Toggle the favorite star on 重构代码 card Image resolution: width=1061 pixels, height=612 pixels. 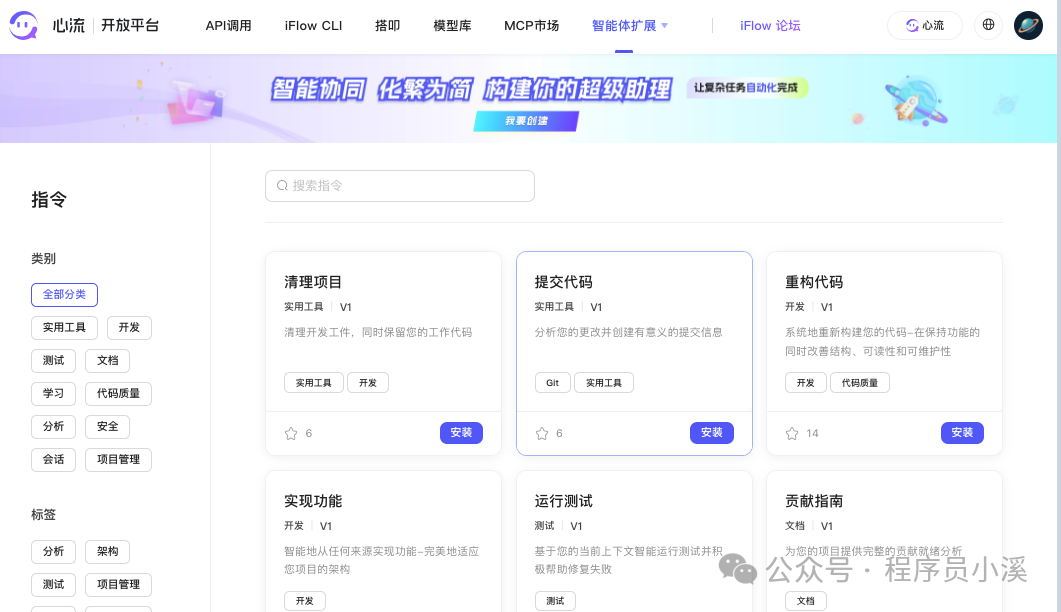point(791,433)
